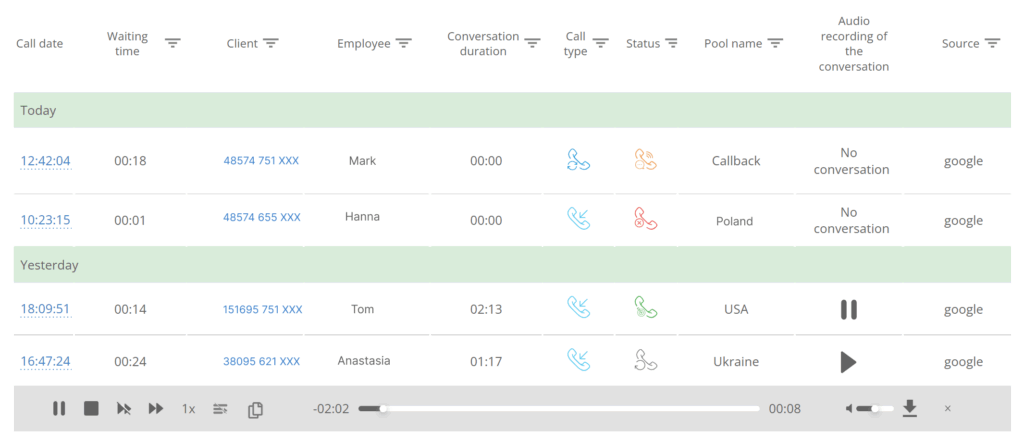Open call at 12:42:04
Viewport: 1024px width, 442px height.
(x=46, y=161)
